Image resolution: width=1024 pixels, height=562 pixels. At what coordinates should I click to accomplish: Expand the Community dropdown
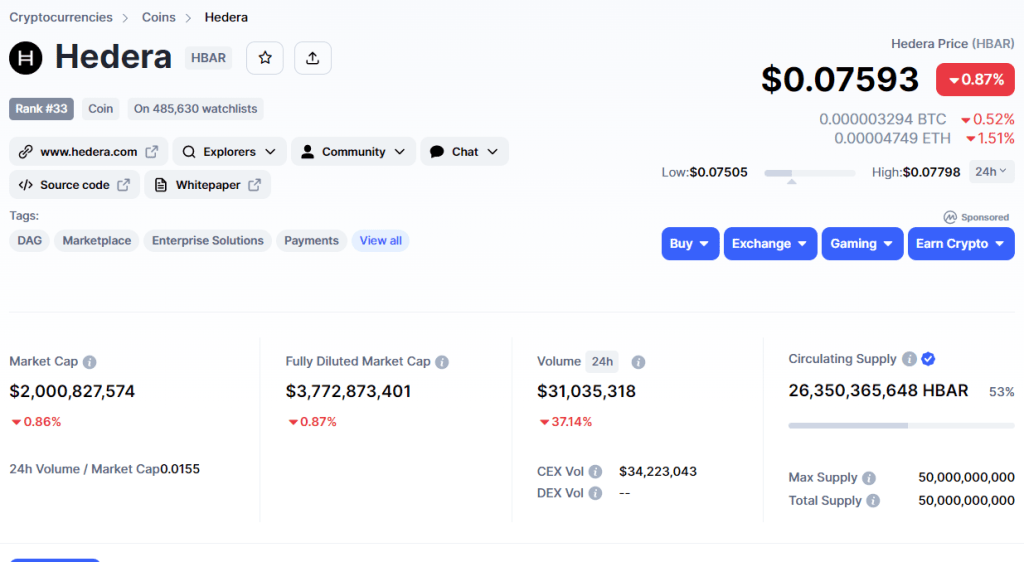point(353,151)
